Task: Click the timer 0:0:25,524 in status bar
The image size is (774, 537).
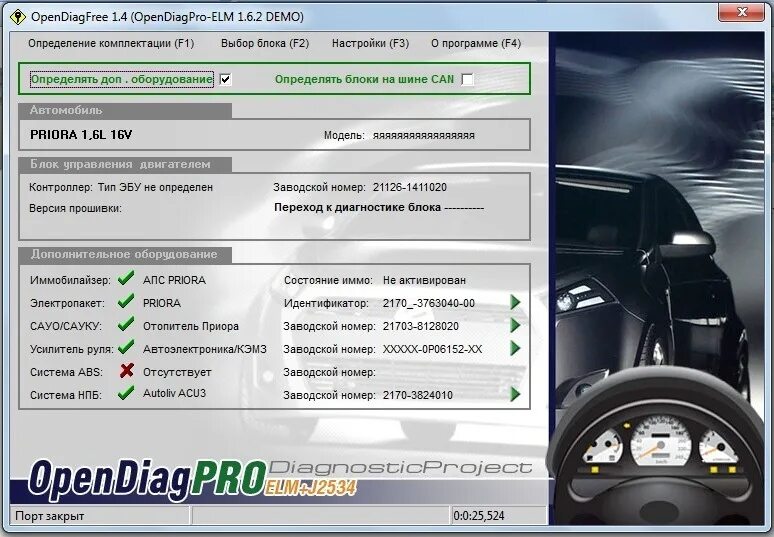Action: pyautogui.click(x=479, y=516)
